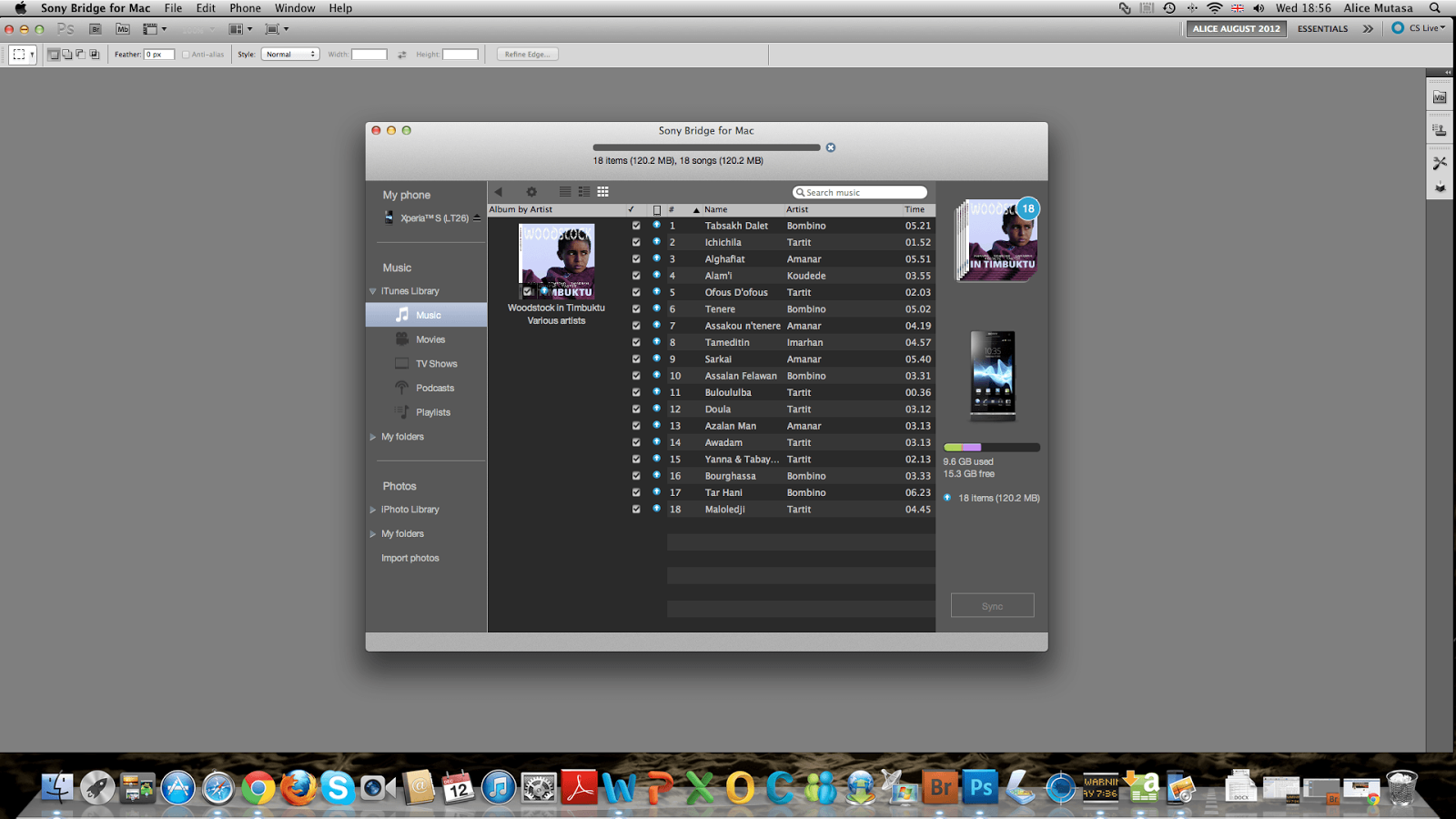This screenshot has width=1456, height=819.
Task: Launch Bridge from Photoshop app bar
Action: click(x=95, y=29)
